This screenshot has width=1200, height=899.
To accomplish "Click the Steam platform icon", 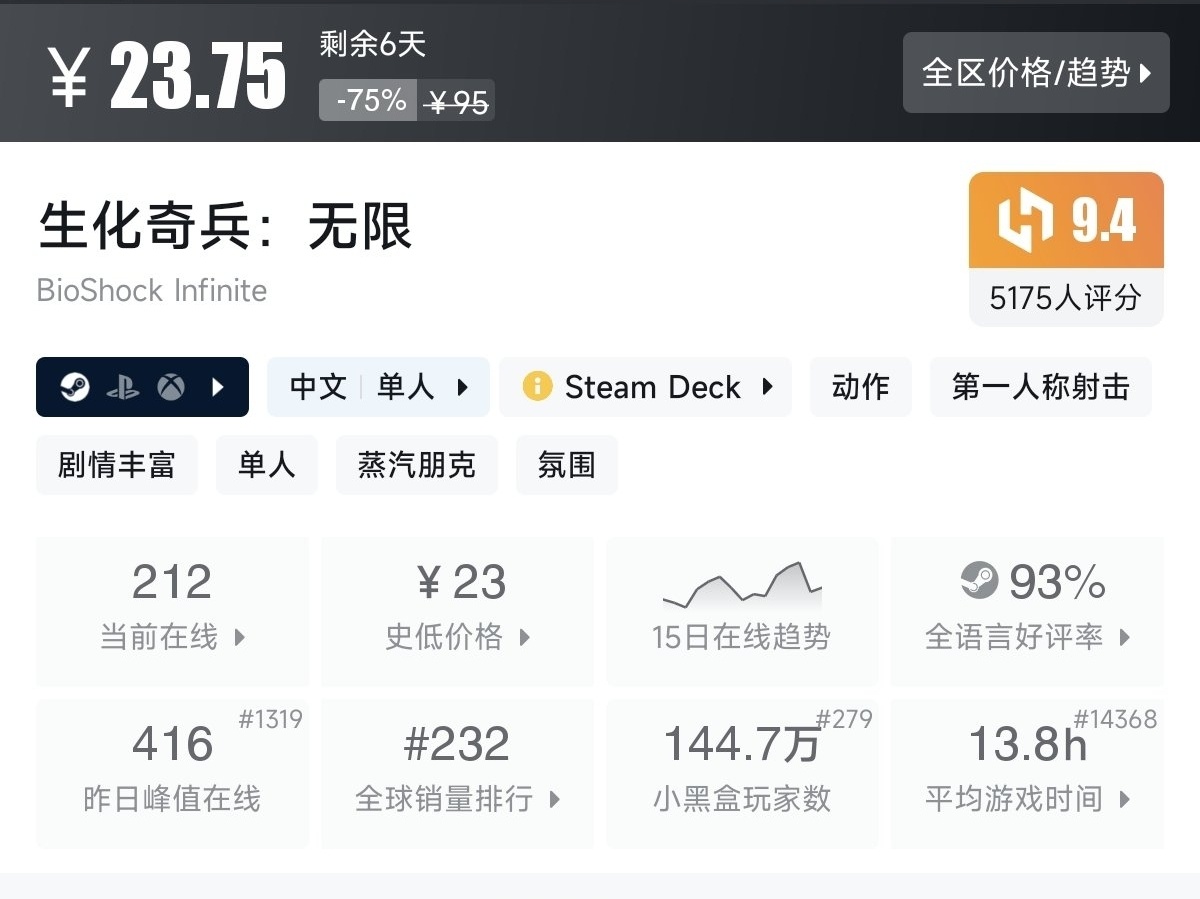I will (x=75, y=387).
